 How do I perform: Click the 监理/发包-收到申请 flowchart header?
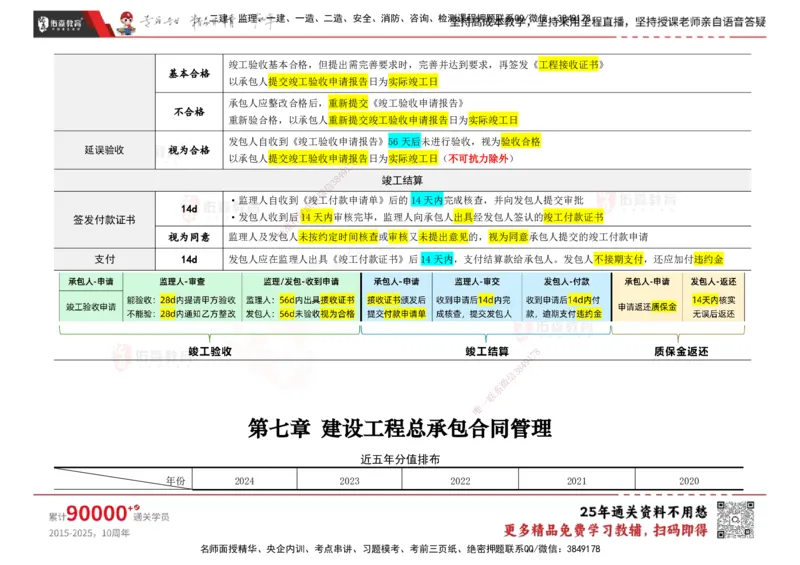pos(301,281)
